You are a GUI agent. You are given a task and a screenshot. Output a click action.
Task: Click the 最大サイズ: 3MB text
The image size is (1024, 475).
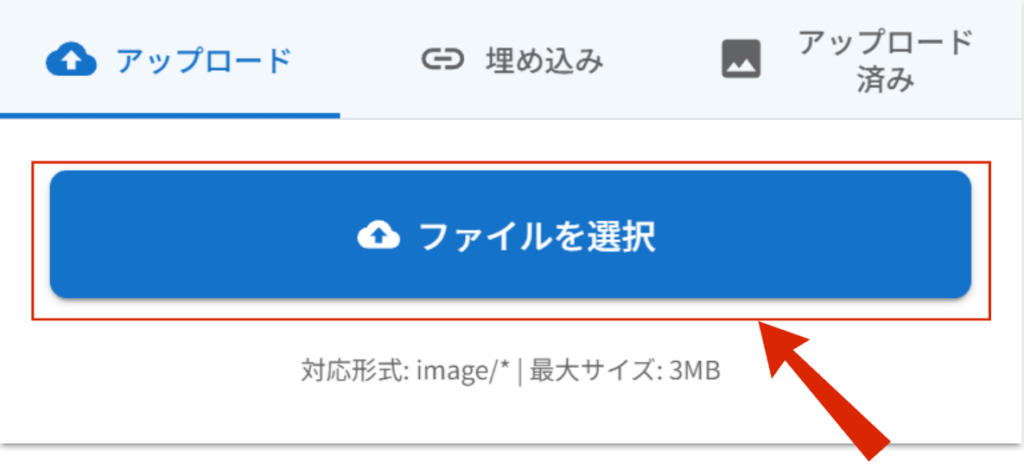pos(625,371)
